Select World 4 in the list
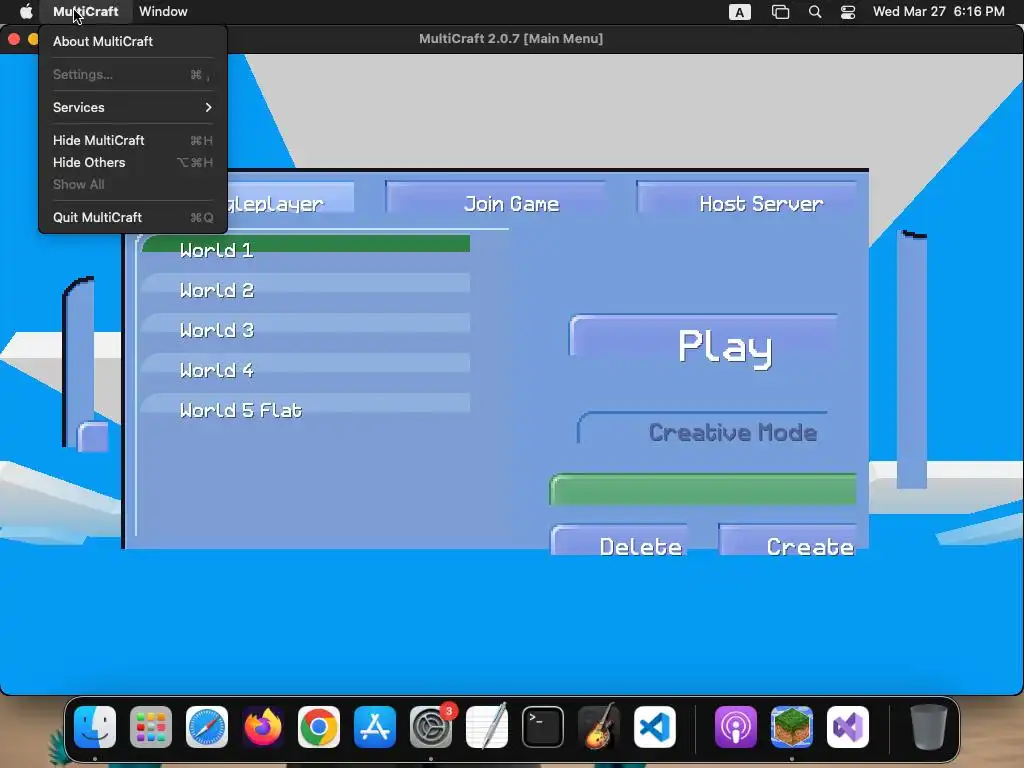Screen dimensions: 1024x768 point(306,366)
